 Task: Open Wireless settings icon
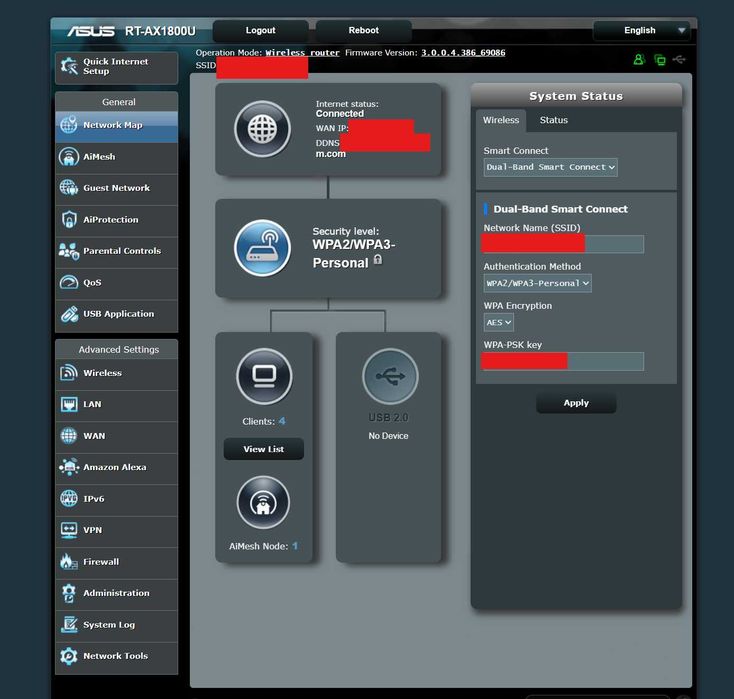click(x=69, y=373)
